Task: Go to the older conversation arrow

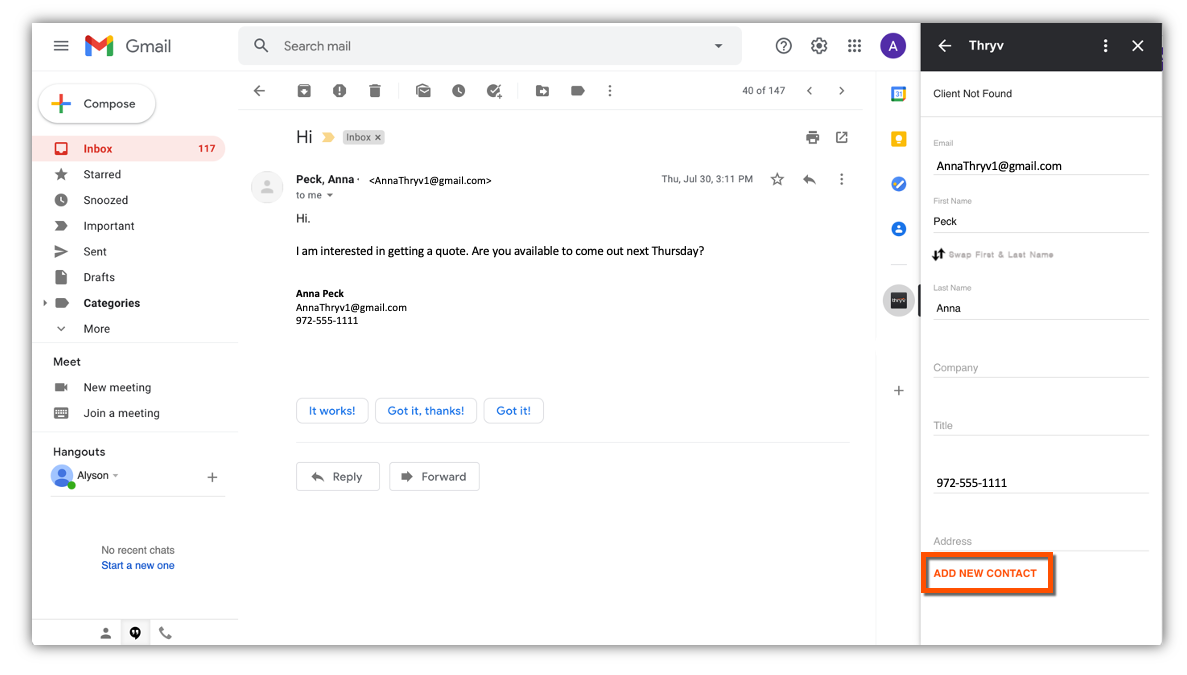Action: (x=842, y=91)
